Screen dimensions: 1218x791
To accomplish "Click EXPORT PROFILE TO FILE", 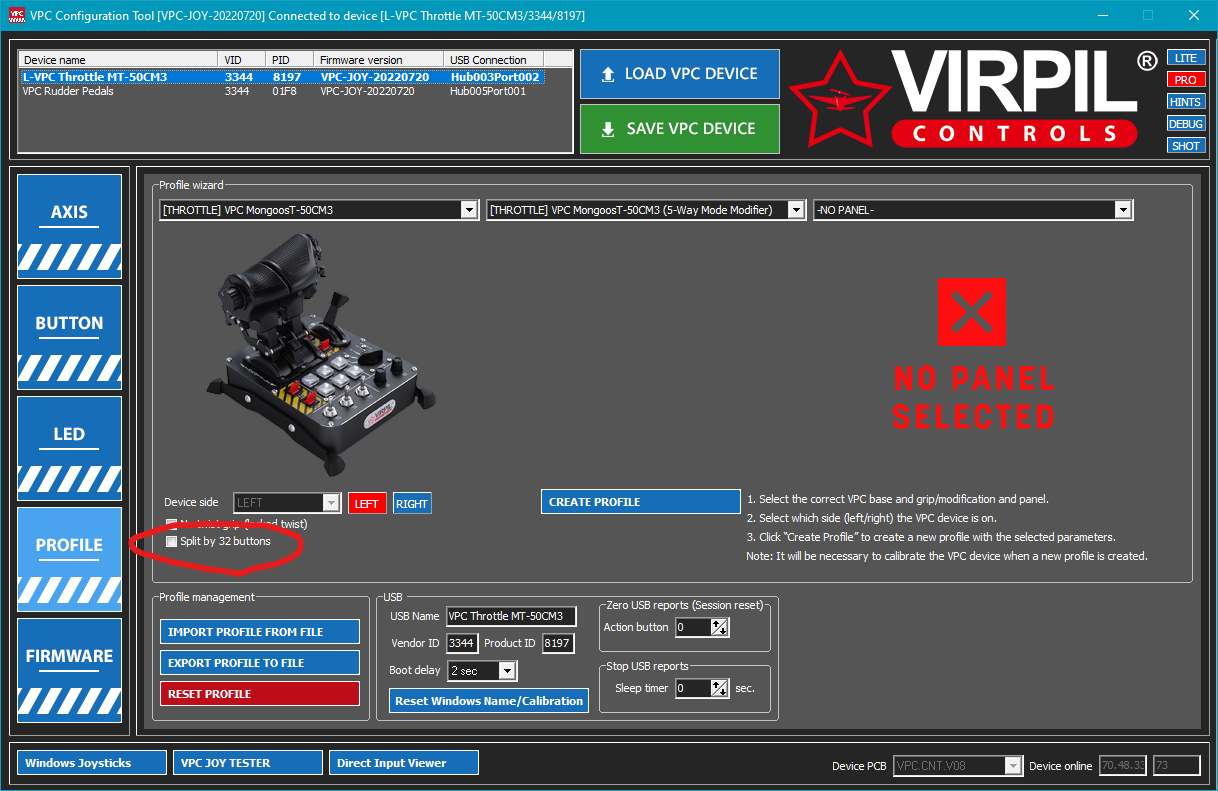I will click(260, 663).
